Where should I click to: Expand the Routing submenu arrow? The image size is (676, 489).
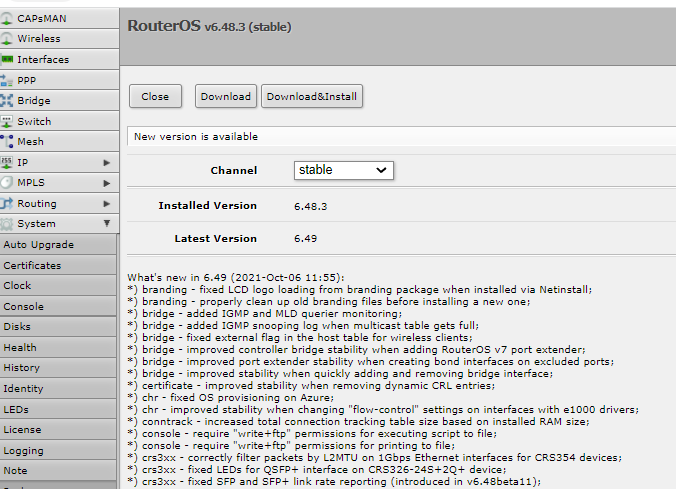[106, 204]
